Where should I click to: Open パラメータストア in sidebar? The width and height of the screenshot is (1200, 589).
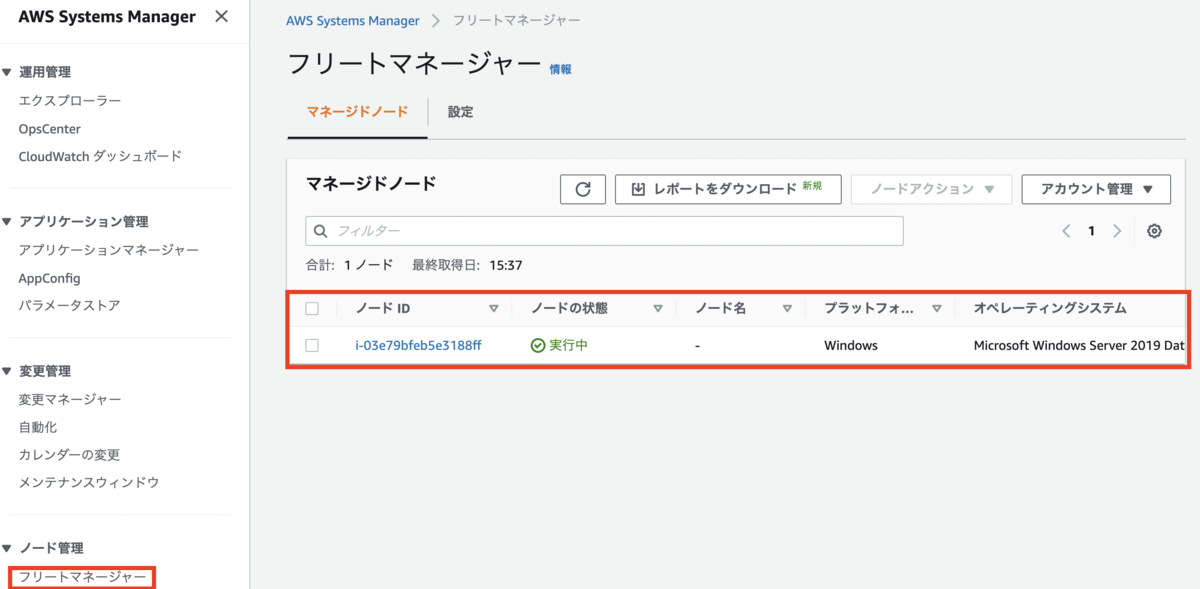pos(70,305)
